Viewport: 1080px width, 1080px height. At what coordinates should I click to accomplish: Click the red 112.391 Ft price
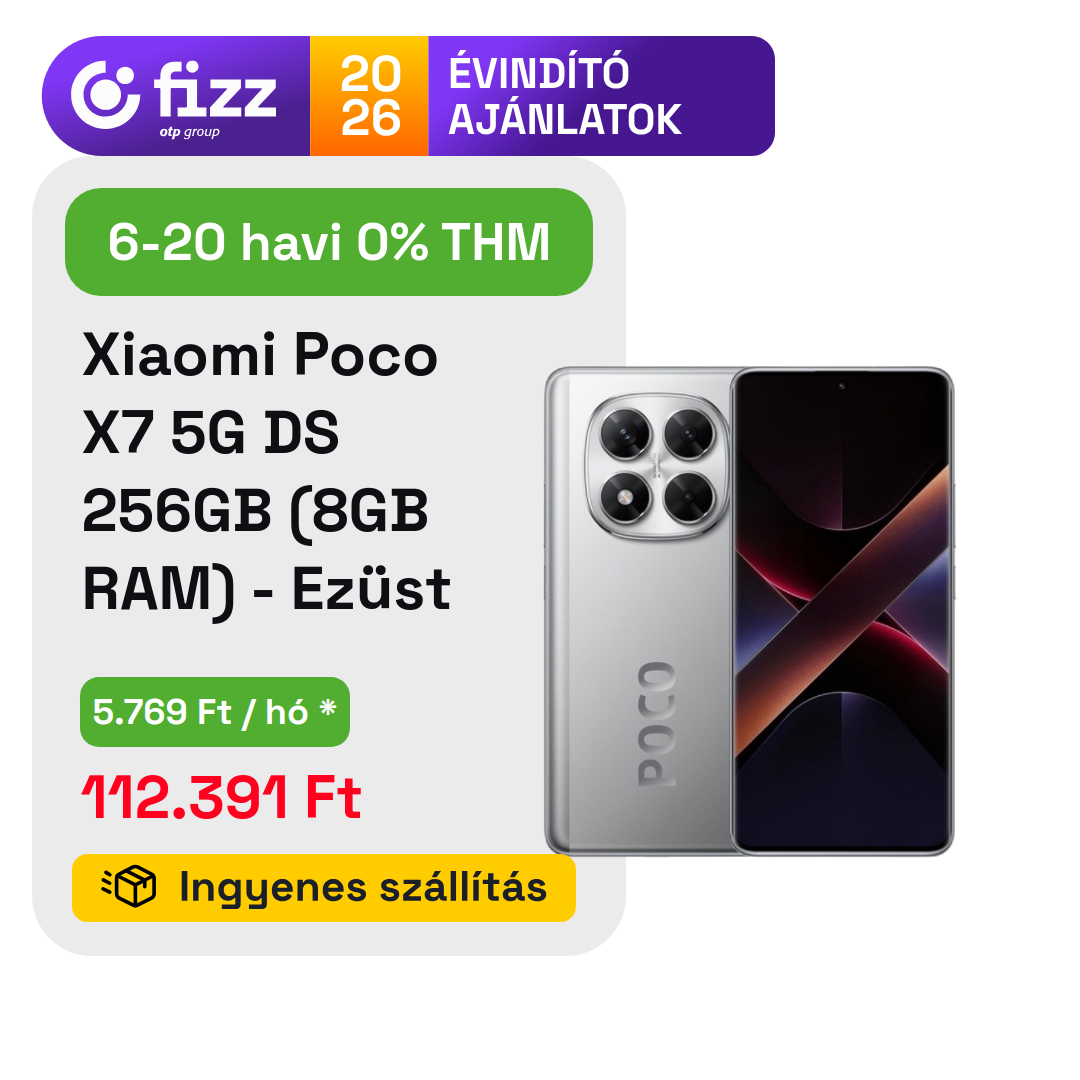click(221, 799)
